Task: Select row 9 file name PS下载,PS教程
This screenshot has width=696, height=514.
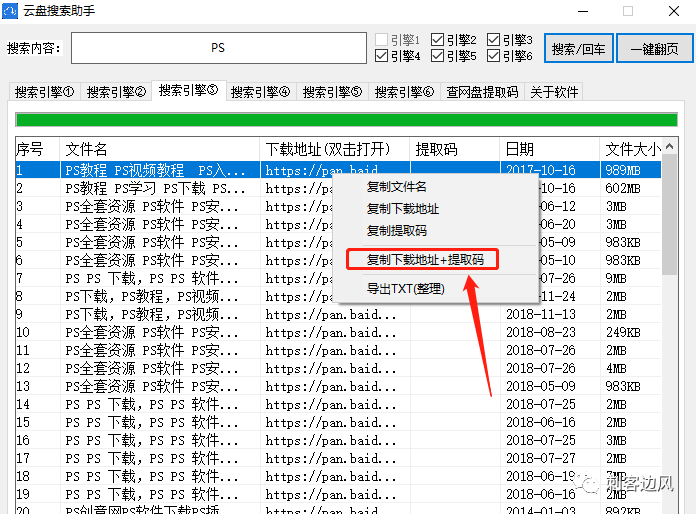Action: pyautogui.click(x=151, y=314)
